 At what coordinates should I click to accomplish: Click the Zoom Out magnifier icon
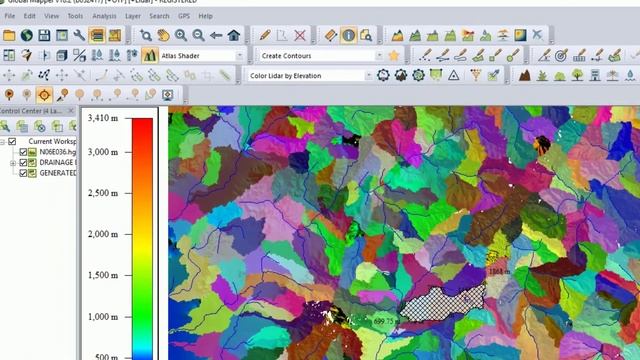(x=198, y=36)
